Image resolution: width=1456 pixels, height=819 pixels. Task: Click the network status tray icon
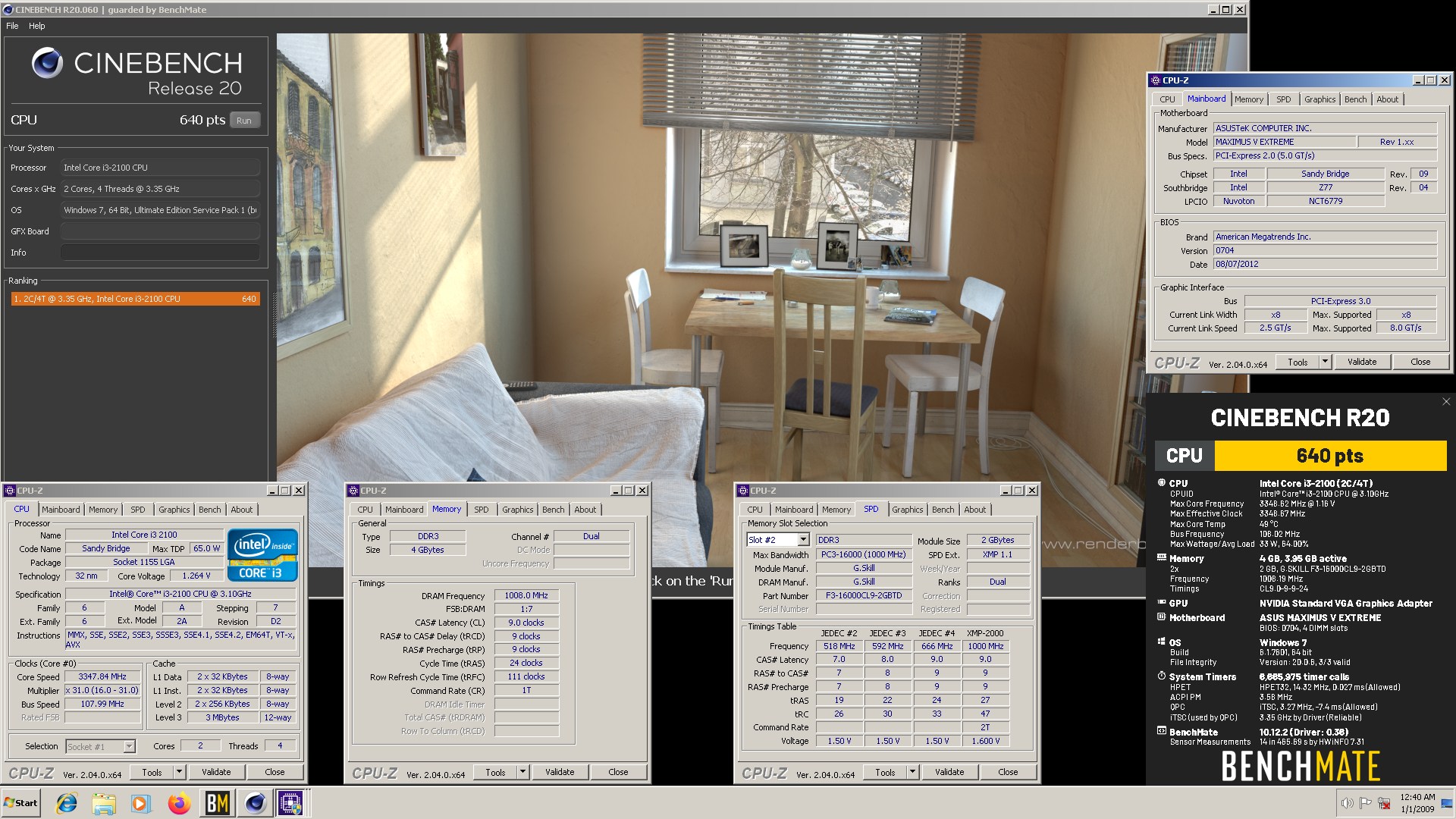[x=1384, y=803]
